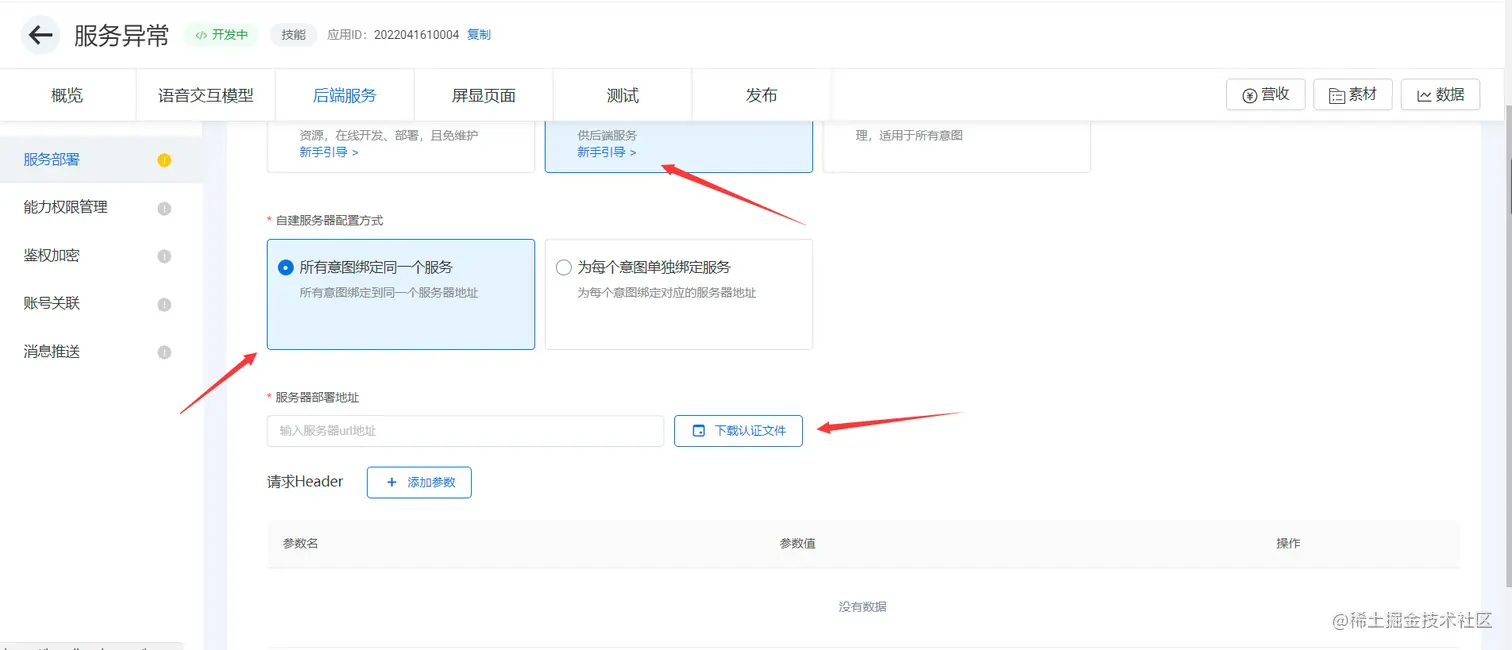
Task: Click the 没有数据 empty table text
Action: (x=863, y=607)
